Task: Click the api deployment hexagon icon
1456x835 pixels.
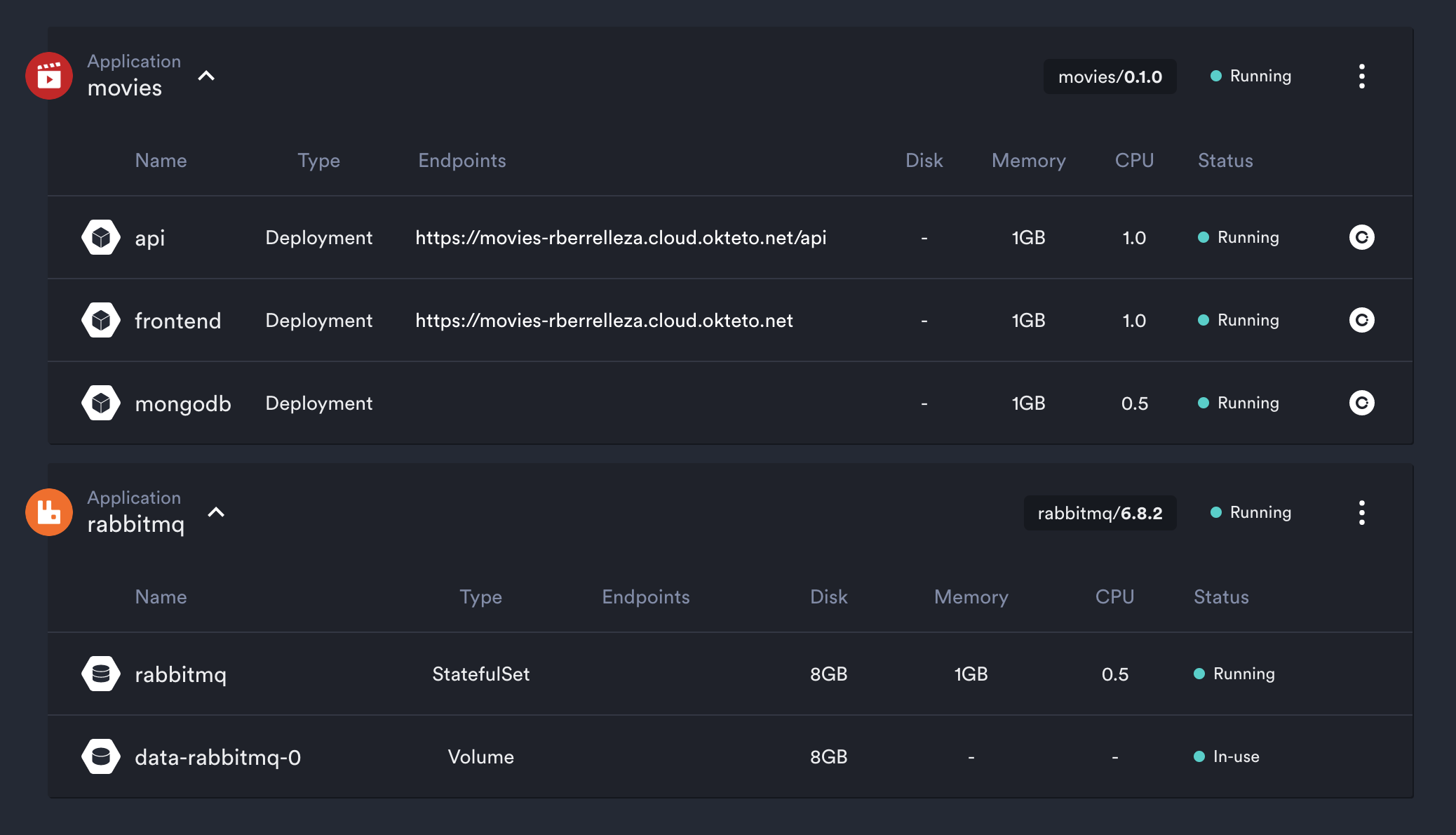Action: (101, 237)
